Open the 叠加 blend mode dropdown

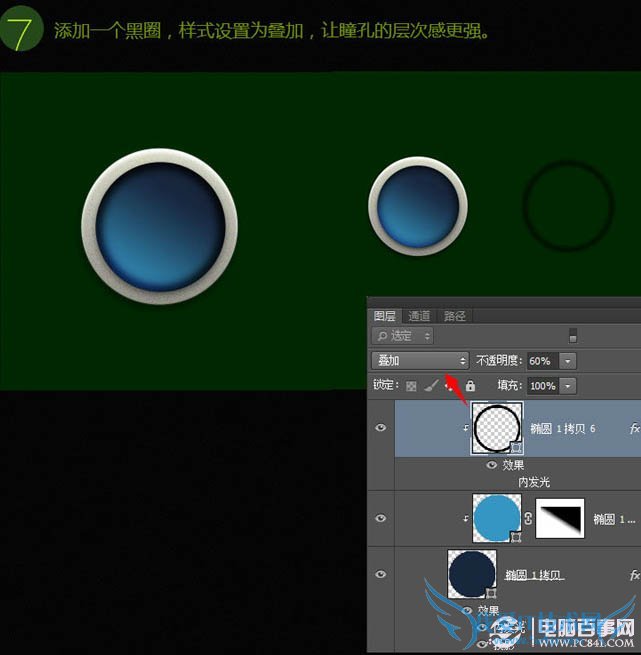(x=420, y=360)
